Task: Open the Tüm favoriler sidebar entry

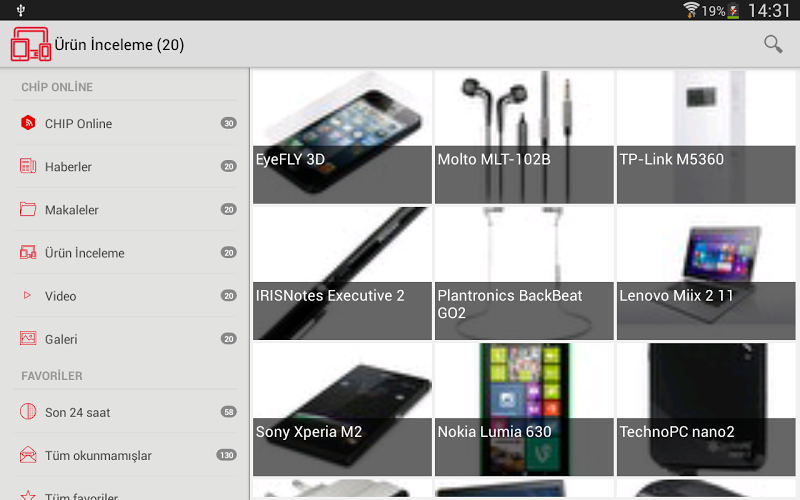Action: 125,492
